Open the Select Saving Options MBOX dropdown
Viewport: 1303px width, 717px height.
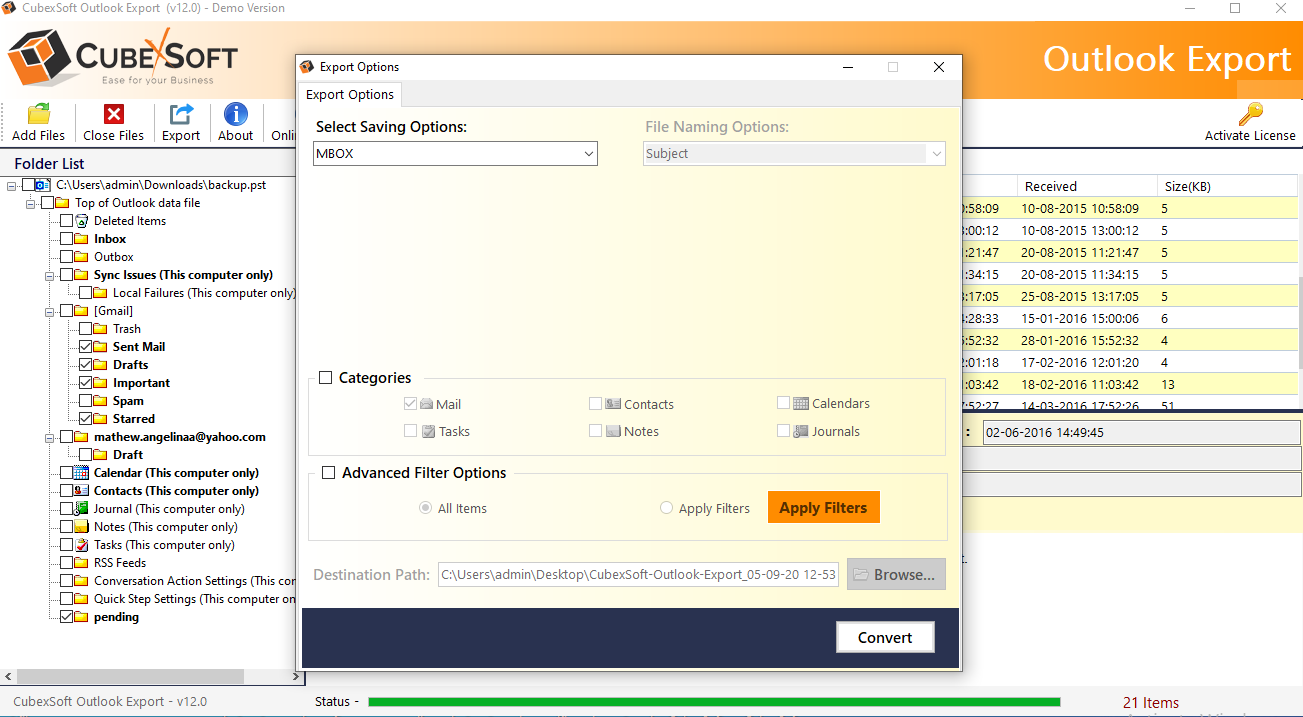click(x=455, y=154)
